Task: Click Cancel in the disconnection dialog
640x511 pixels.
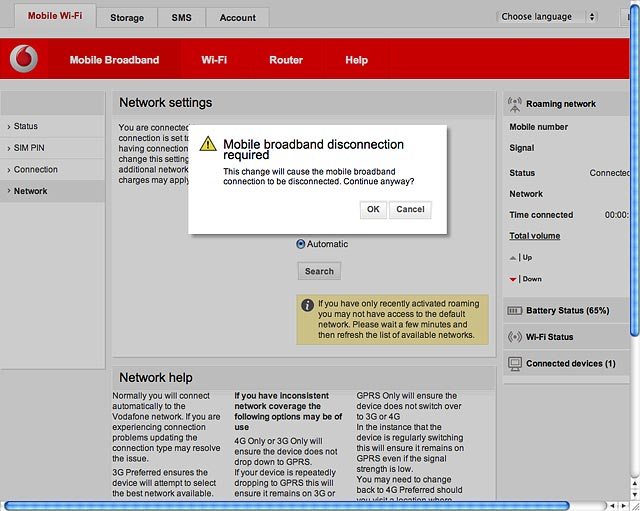Action: [410, 210]
